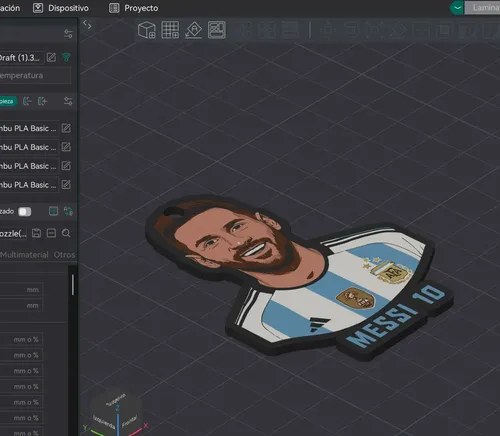Screen dimensions: 500x436
Task: Edit the Draft (1) printer preset
Action: (x=51, y=57)
